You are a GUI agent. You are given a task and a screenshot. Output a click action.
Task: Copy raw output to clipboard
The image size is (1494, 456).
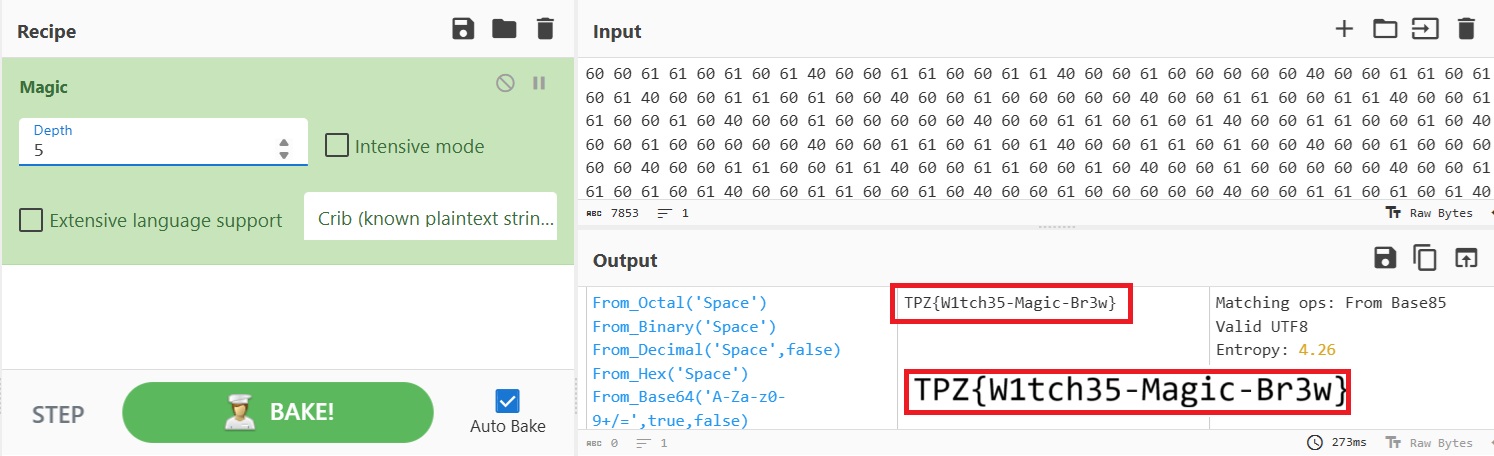pos(1425,258)
